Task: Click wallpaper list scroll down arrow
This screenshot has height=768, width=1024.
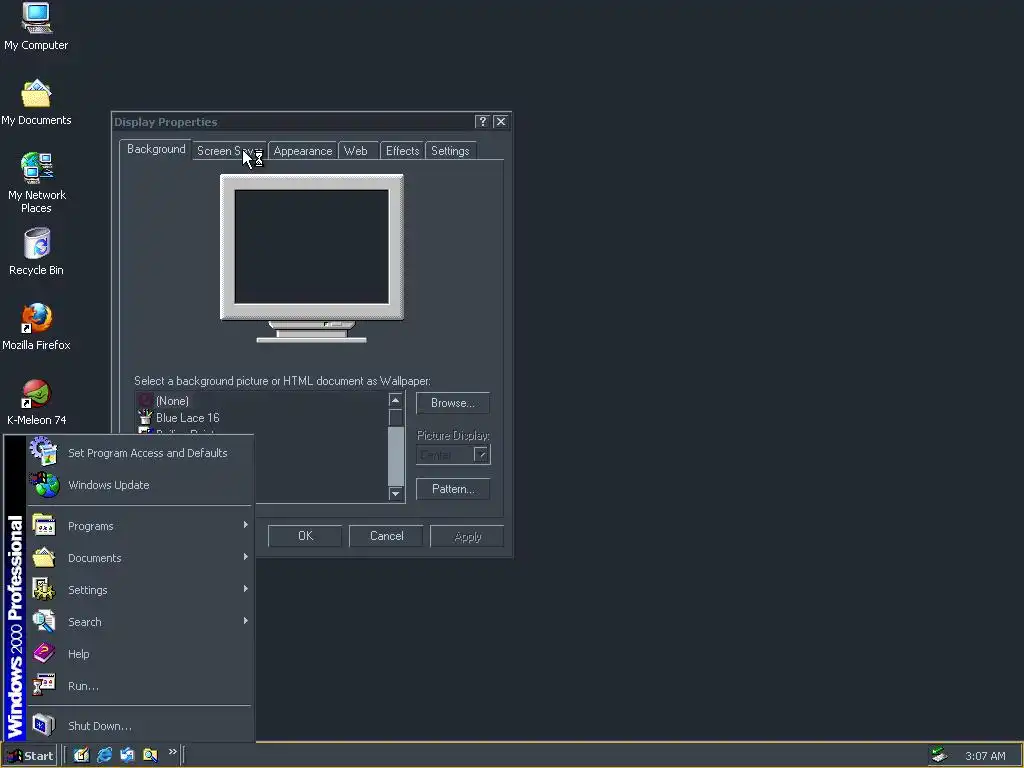Action: coord(395,494)
